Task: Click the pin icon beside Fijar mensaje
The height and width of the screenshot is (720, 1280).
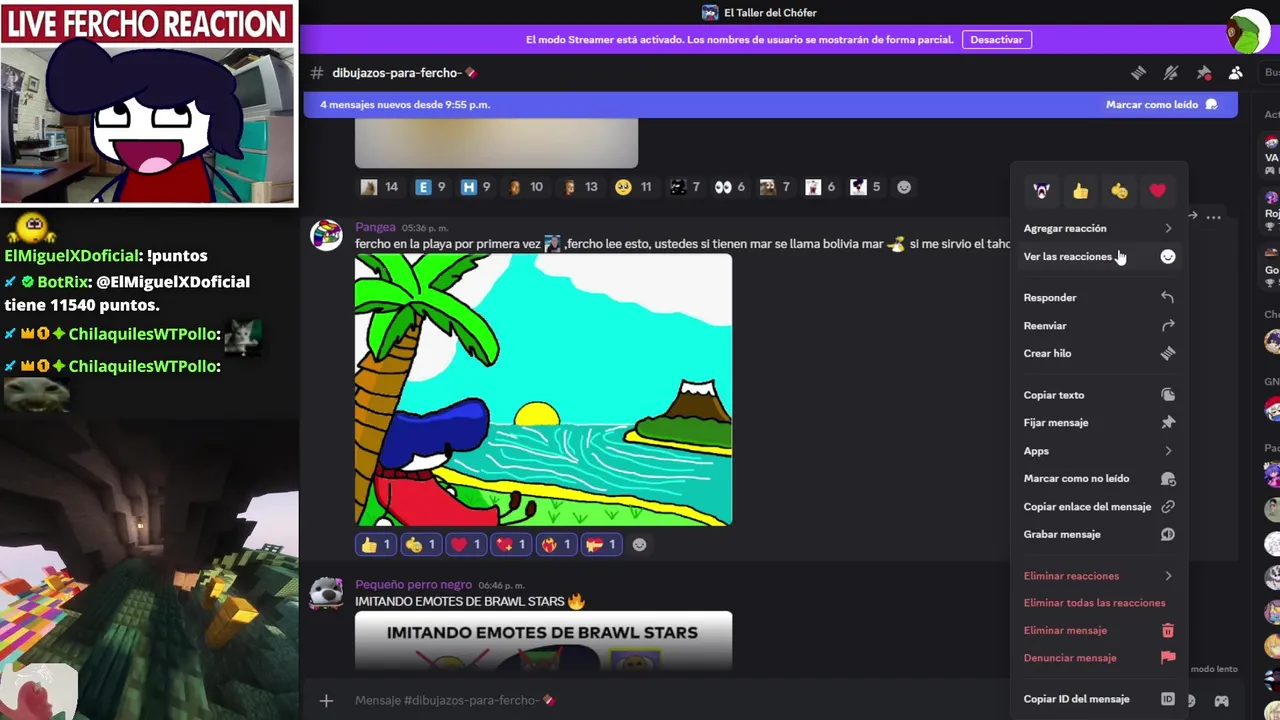Action: click(x=1167, y=423)
